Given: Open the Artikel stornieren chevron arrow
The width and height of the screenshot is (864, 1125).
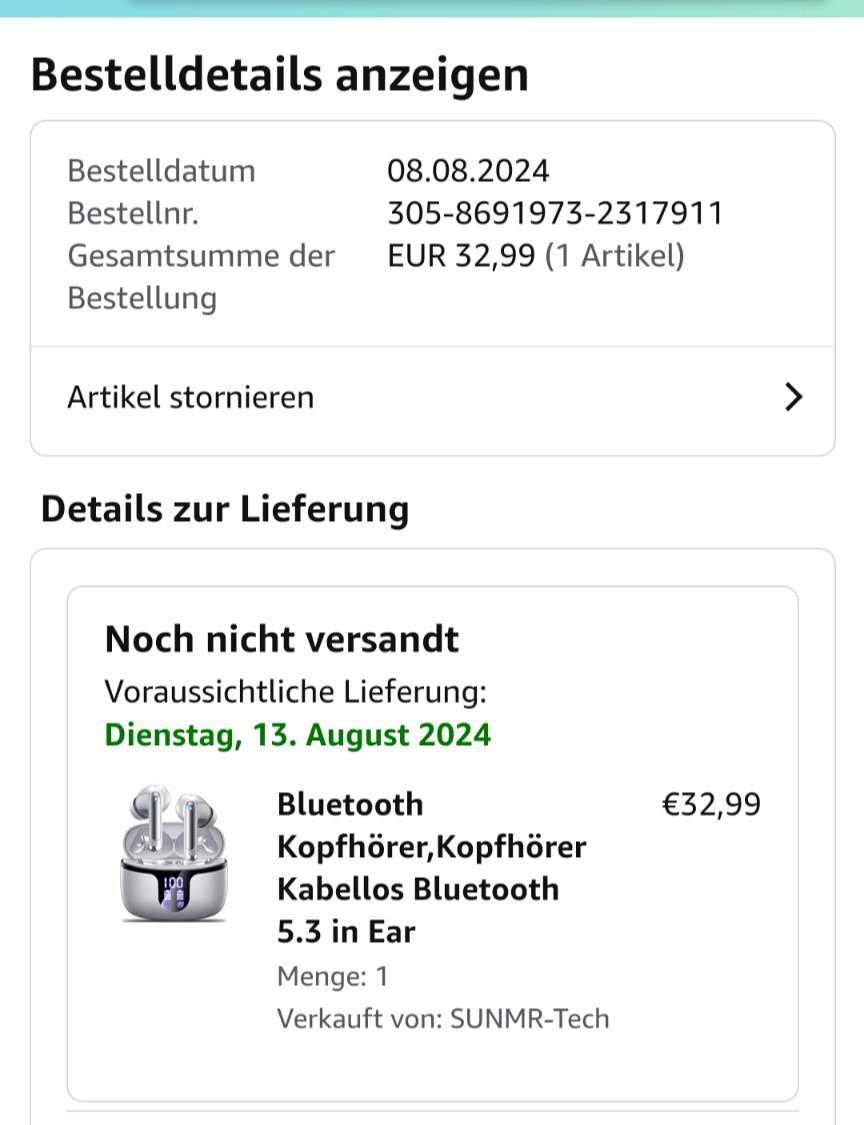Looking at the screenshot, I should tap(793, 397).
